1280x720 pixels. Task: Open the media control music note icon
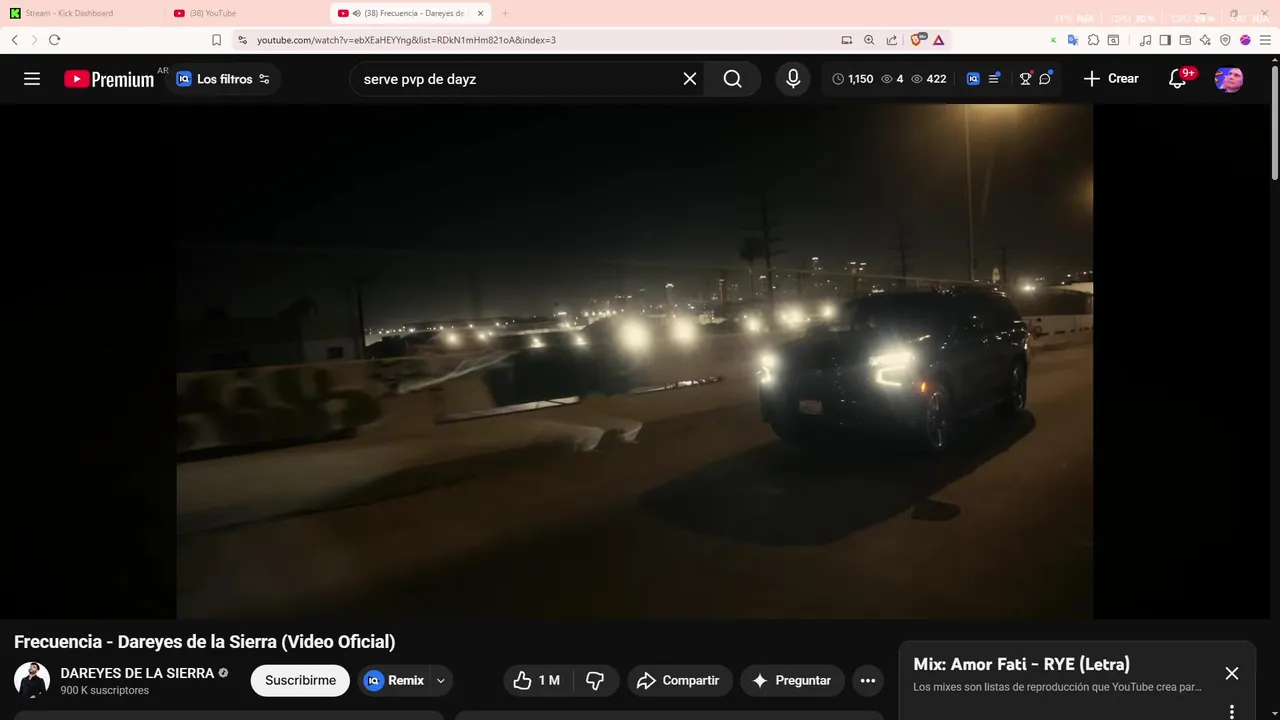pos(1146,40)
